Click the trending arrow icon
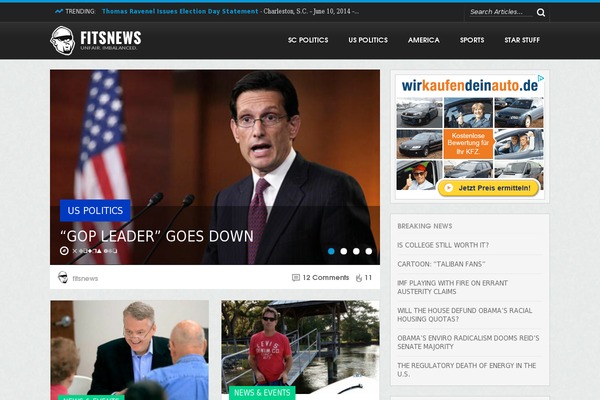The height and width of the screenshot is (400, 600). coord(59,11)
